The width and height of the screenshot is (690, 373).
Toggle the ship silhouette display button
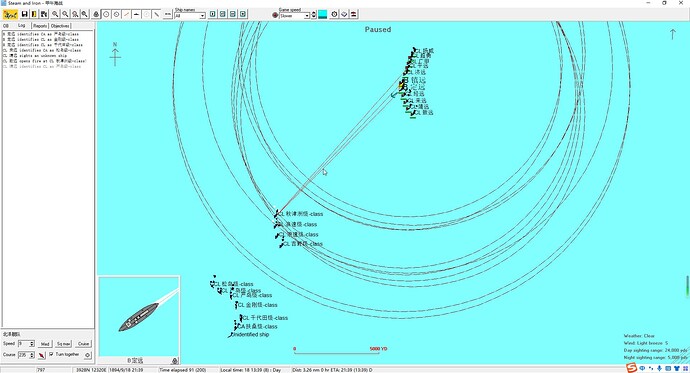pos(136,15)
